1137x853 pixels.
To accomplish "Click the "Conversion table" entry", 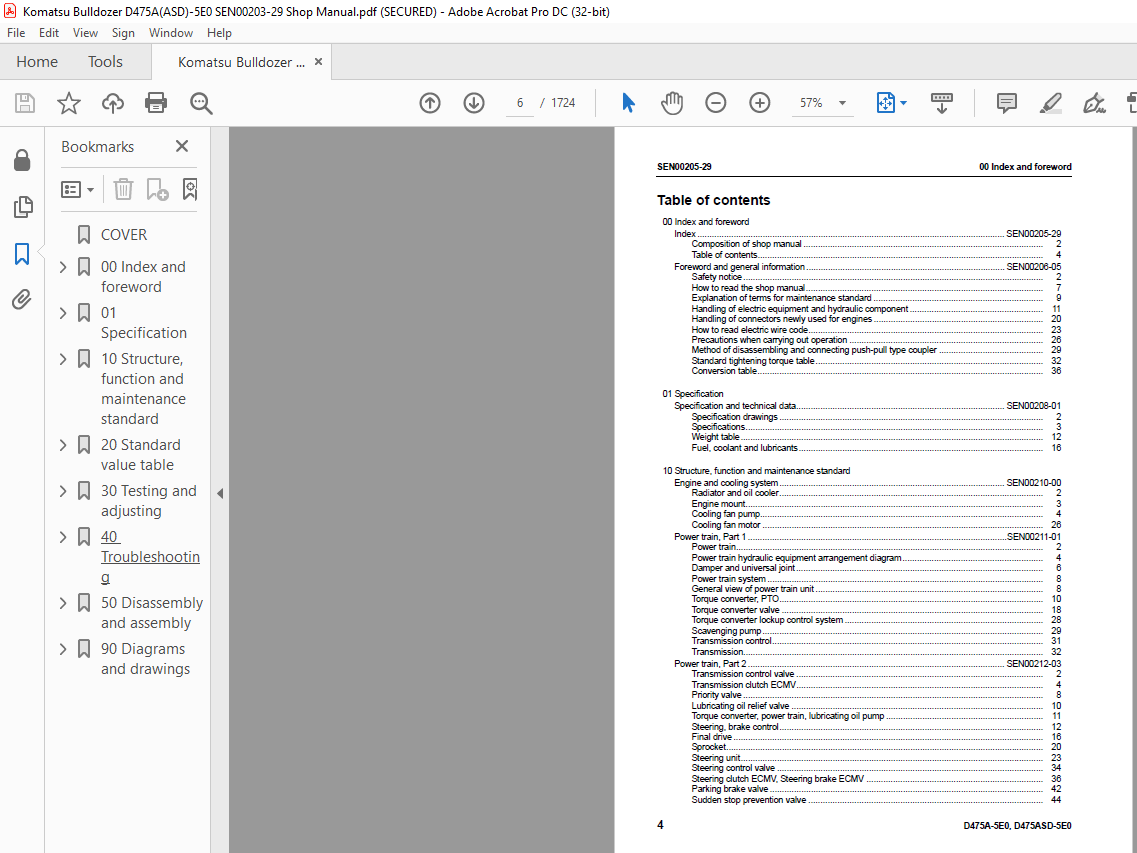I will tap(724, 371).
